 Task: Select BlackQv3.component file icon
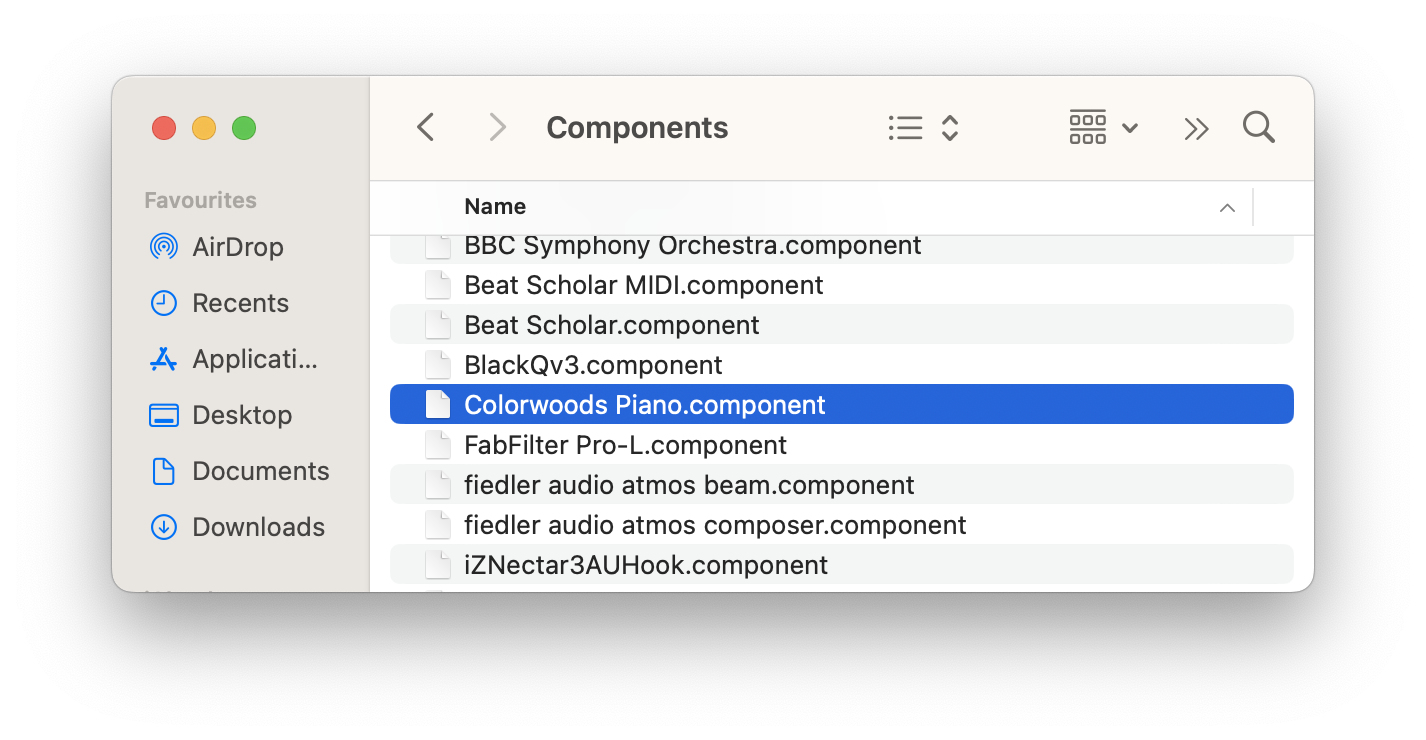pos(438,365)
